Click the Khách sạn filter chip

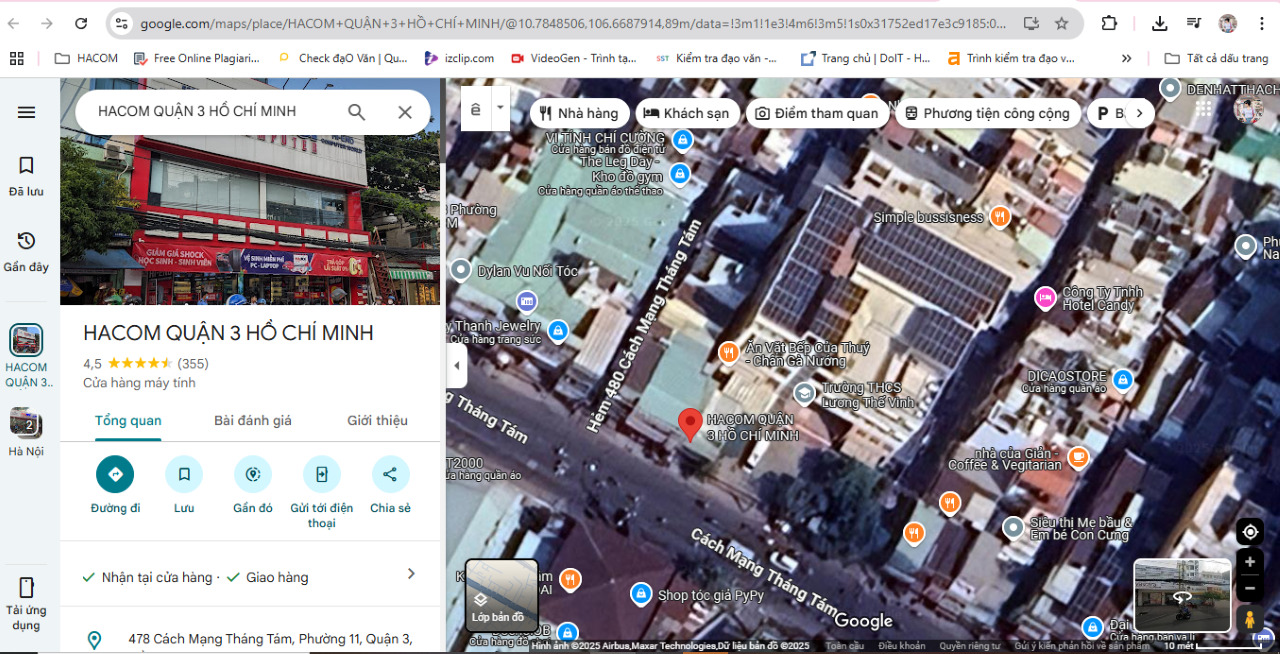[687, 113]
